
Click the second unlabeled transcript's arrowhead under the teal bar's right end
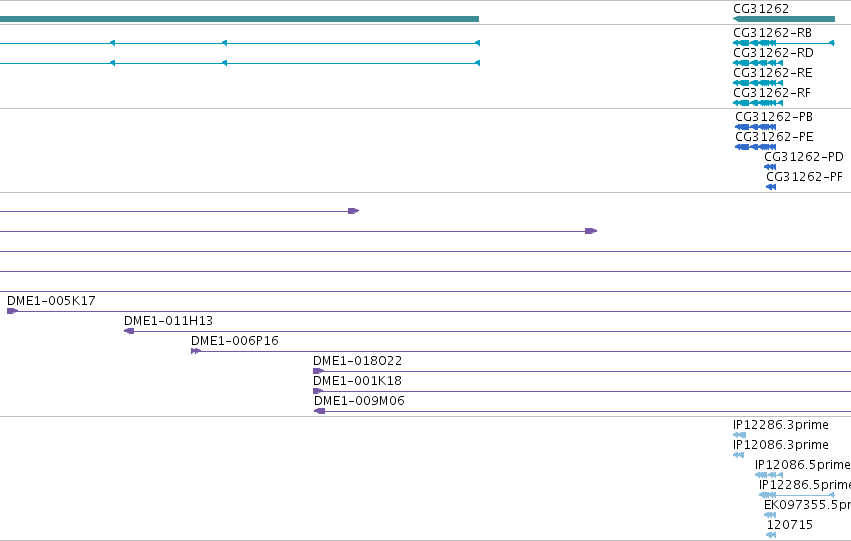click(x=478, y=63)
